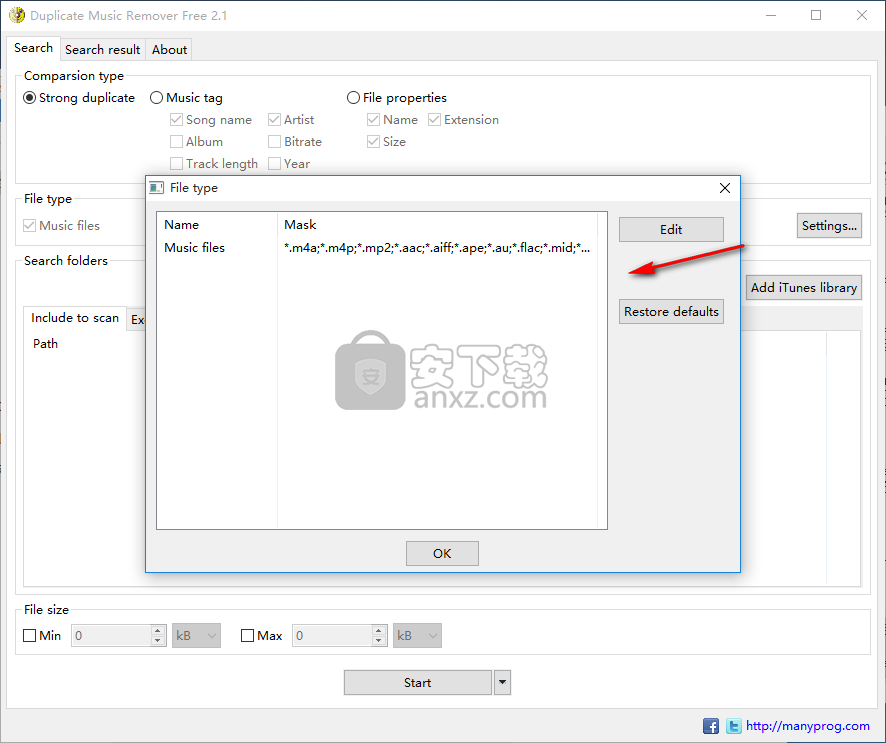
Task: Increase the Max size spinner value
Action: tap(379, 630)
